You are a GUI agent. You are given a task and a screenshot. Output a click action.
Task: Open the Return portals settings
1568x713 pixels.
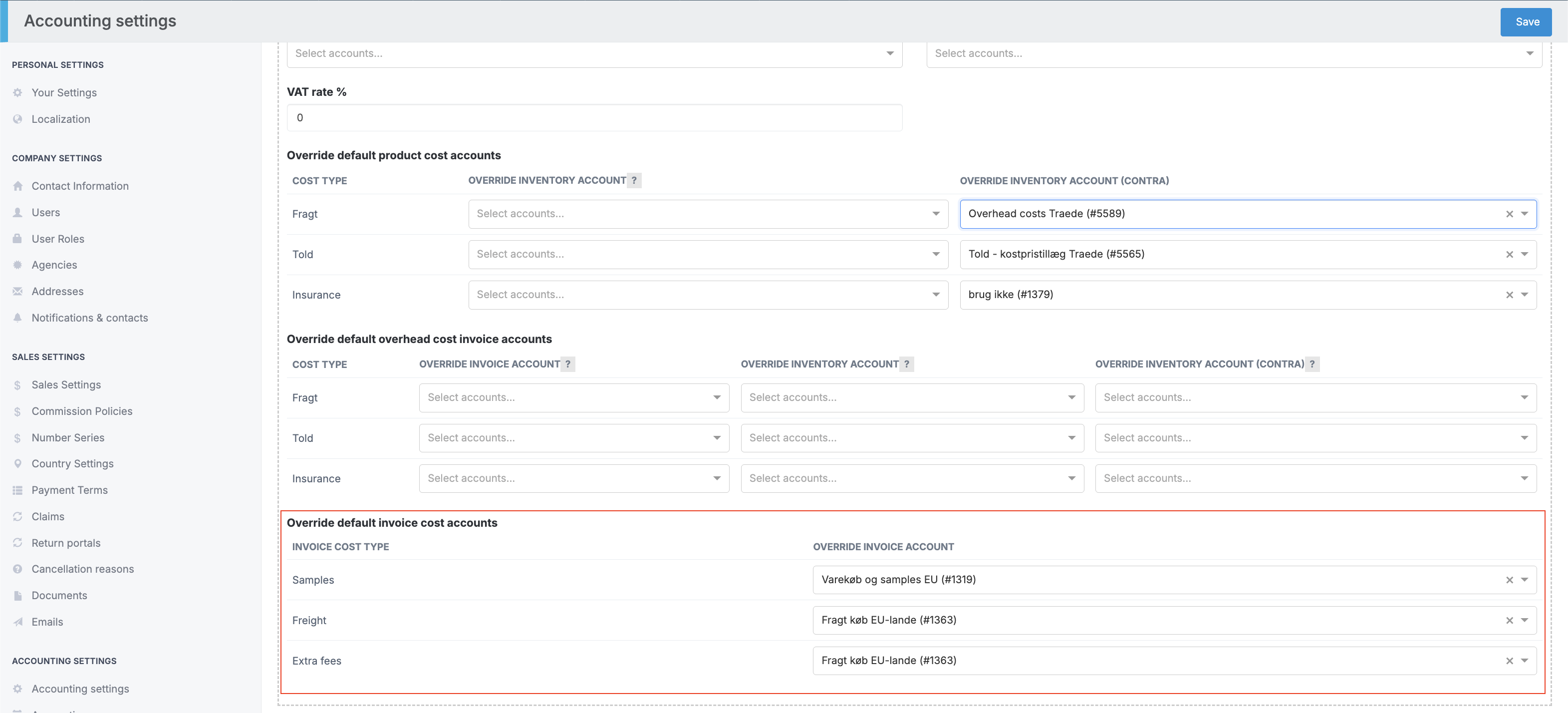pyautogui.click(x=66, y=543)
